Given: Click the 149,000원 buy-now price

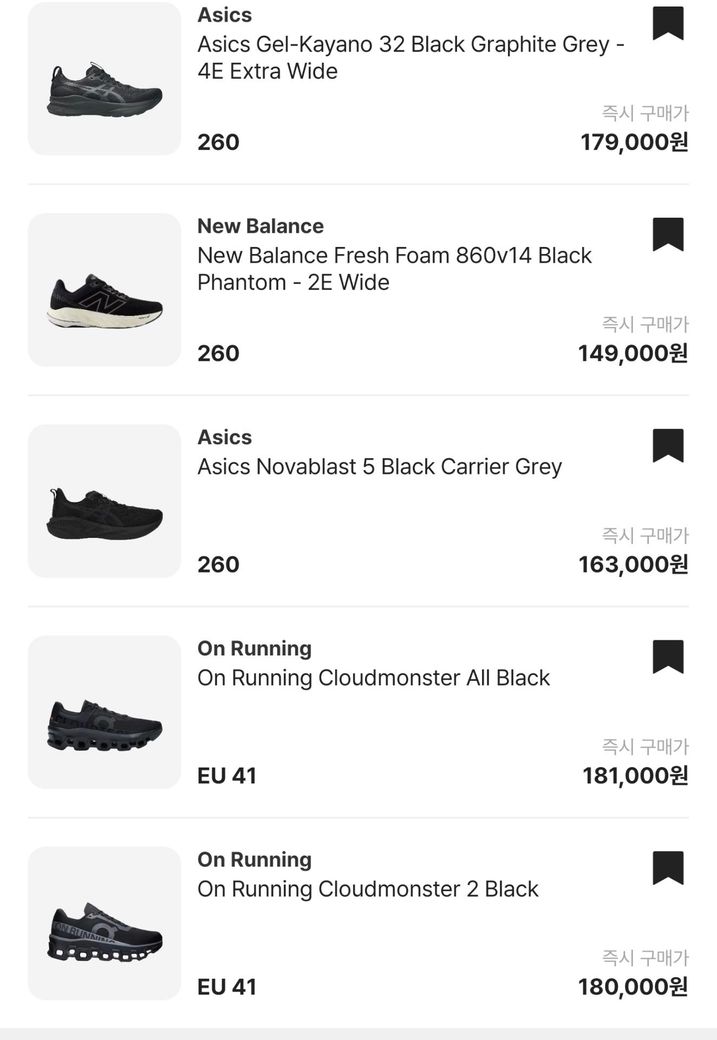Looking at the screenshot, I should point(632,353).
